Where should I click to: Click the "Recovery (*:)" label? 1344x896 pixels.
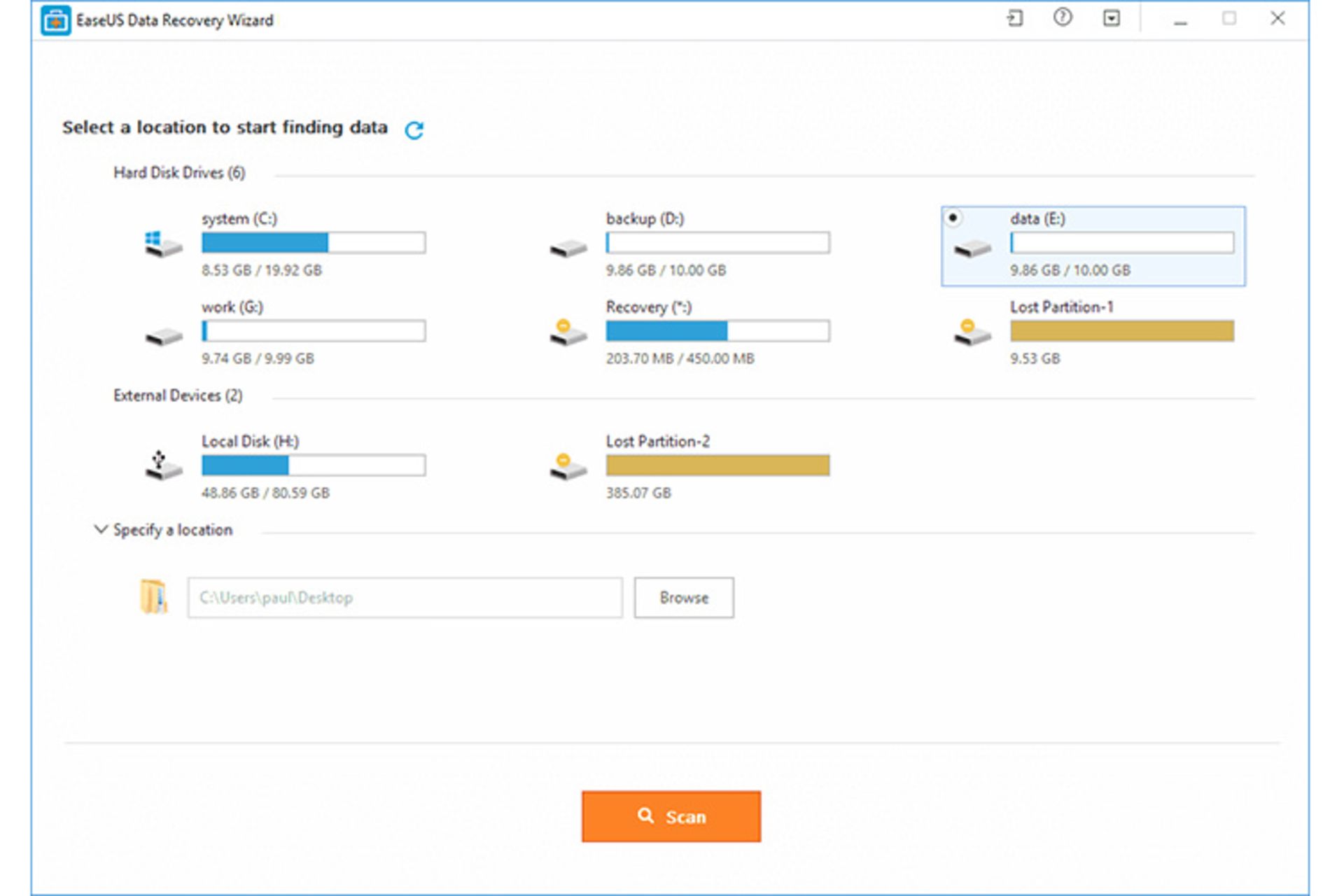(649, 307)
